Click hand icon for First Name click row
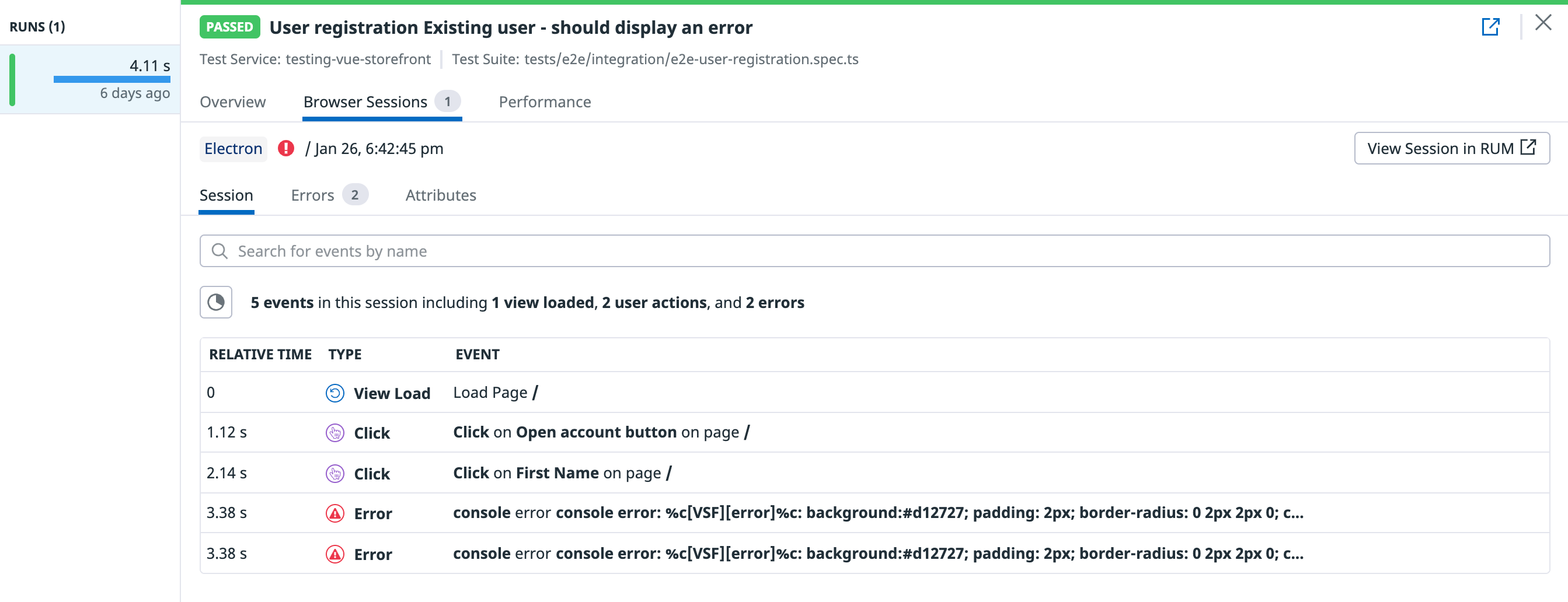Image resolution: width=1568 pixels, height=602 pixels. pyautogui.click(x=334, y=473)
